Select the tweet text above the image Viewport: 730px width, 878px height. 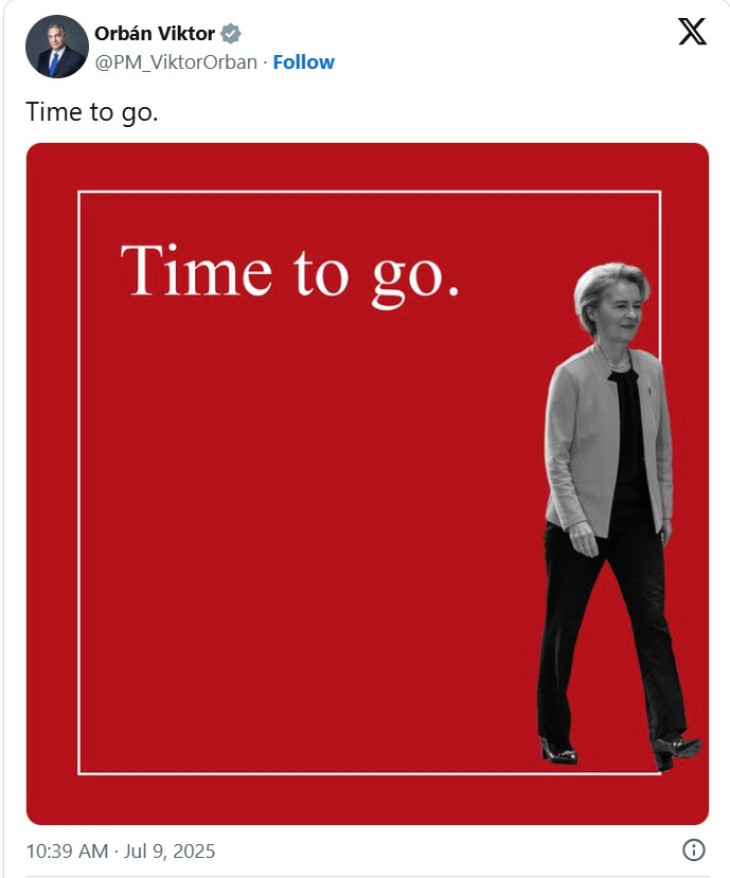pyautogui.click(x=92, y=112)
